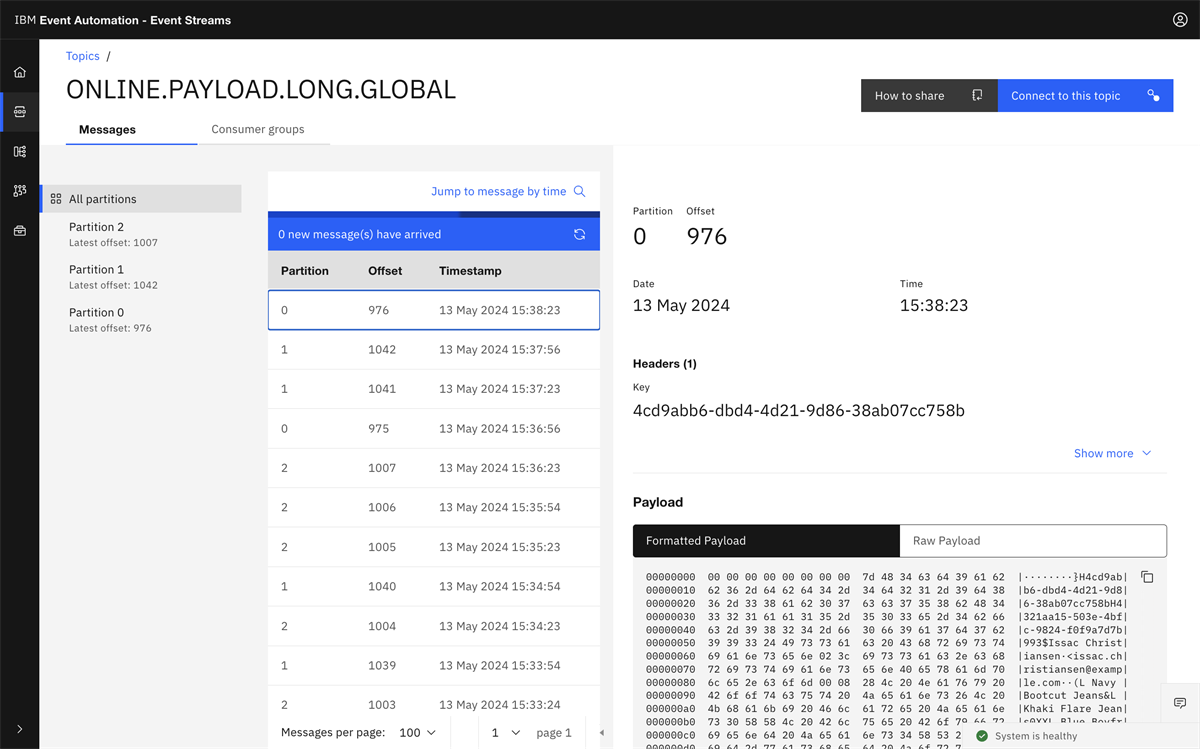Open the schema registry sidebar icon
This screenshot has width=1200, height=749.
coord(20,152)
